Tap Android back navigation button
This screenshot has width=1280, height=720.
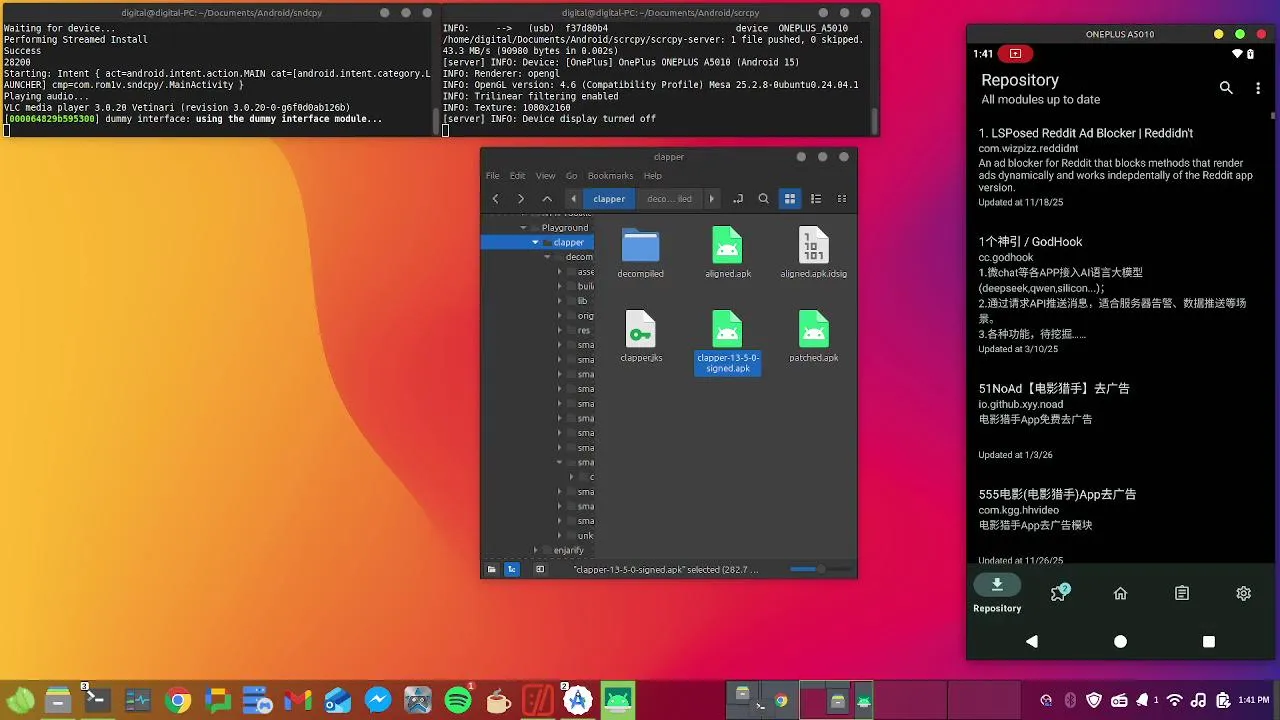1032,642
